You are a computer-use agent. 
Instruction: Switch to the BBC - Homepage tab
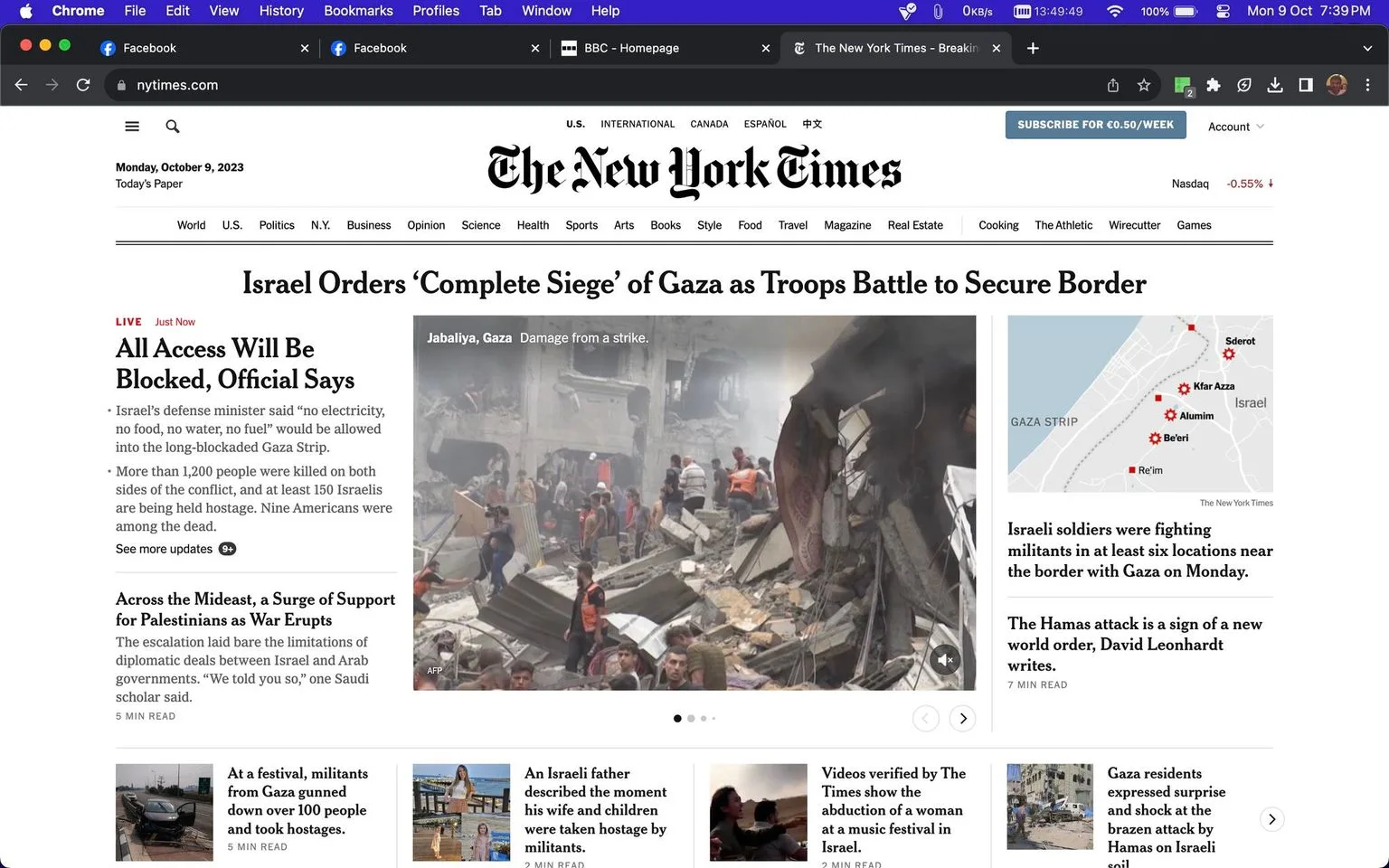(x=665, y=48)
